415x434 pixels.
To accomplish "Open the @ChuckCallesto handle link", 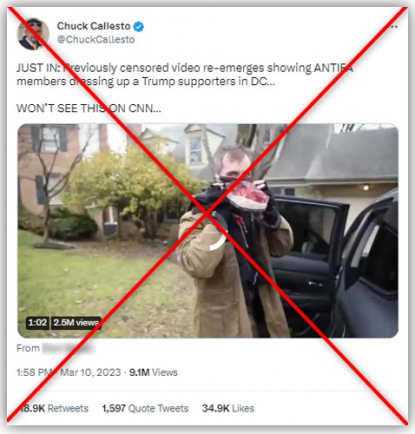I will click(x=96, y=39).
